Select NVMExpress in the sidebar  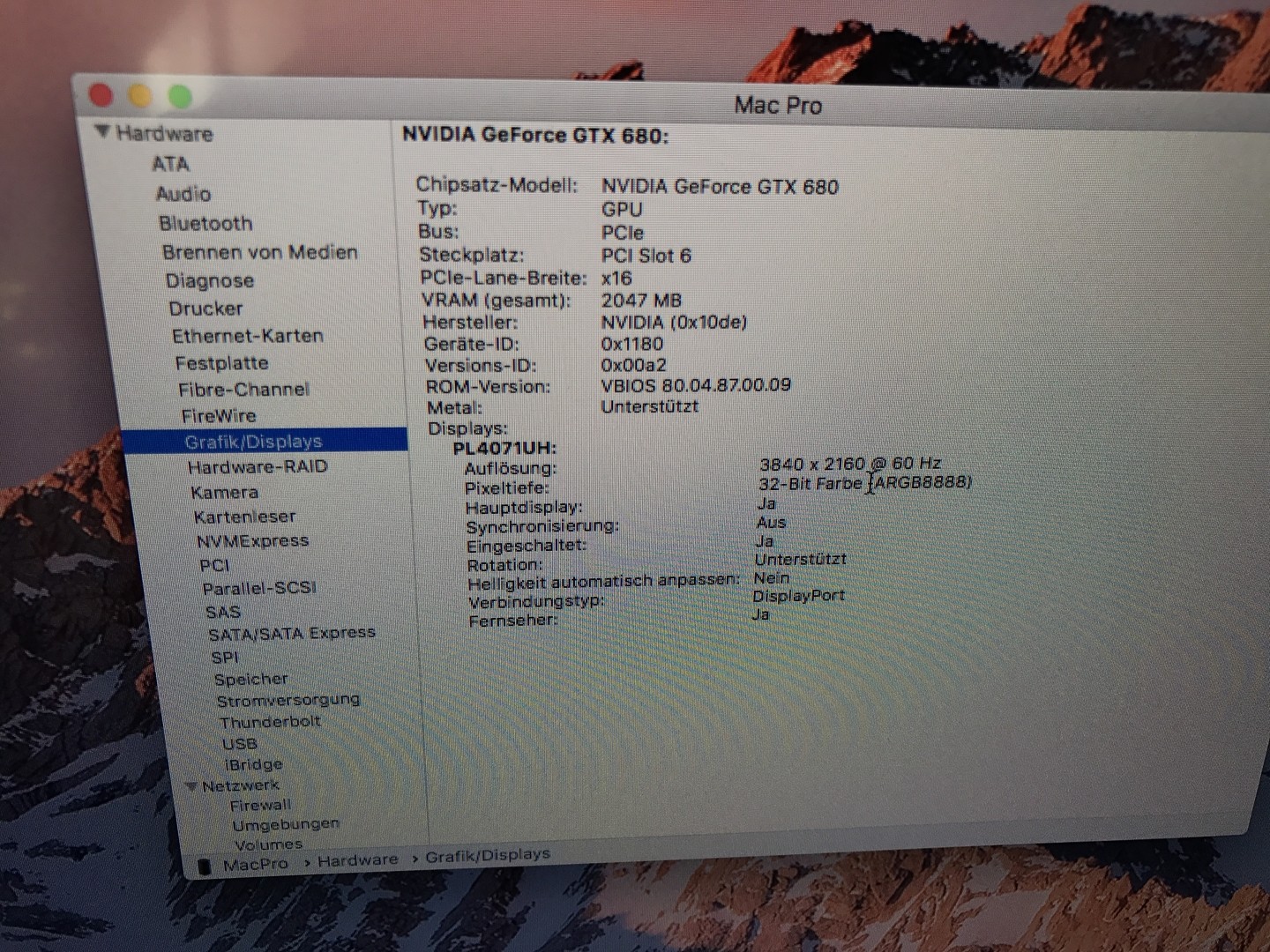[x=253, y=540]
